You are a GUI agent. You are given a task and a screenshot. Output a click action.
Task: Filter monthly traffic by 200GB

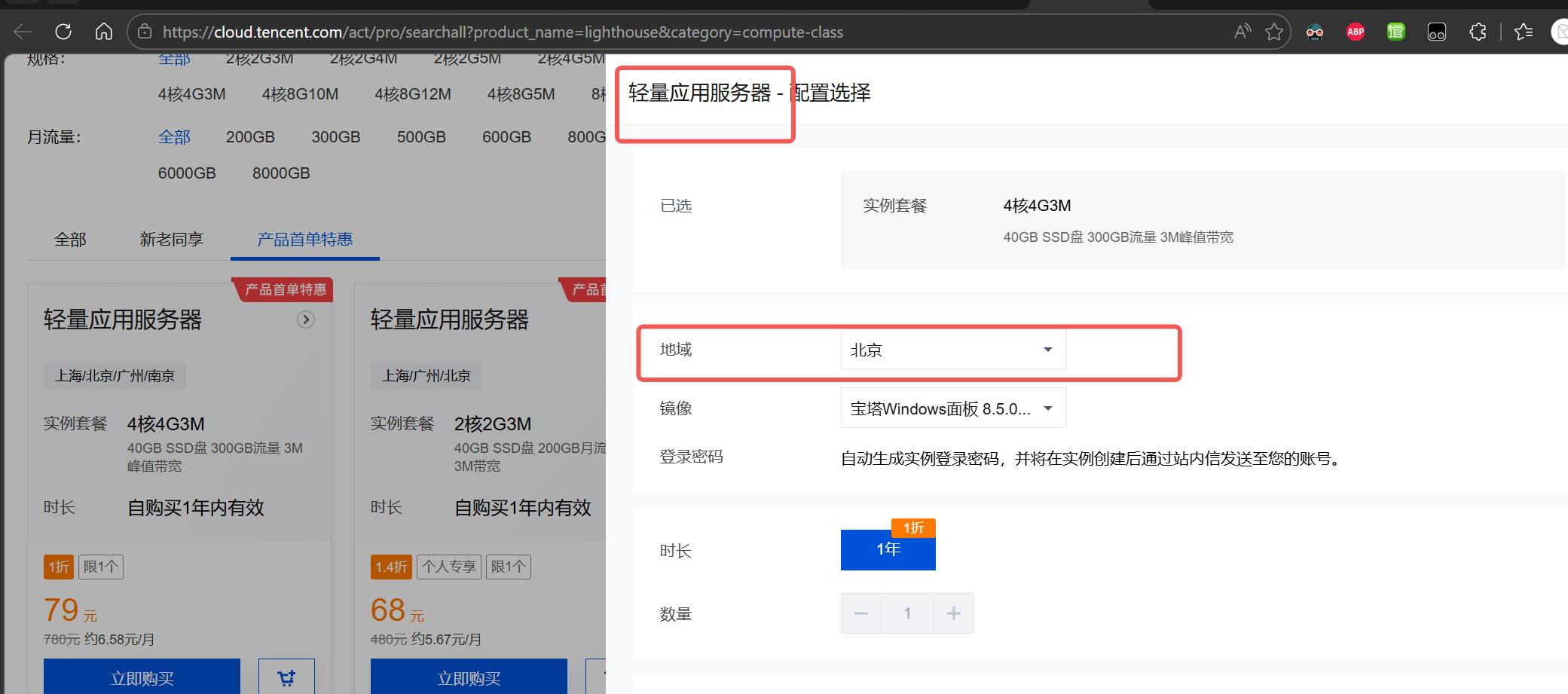pyautogui.click(x=250, y=137)
